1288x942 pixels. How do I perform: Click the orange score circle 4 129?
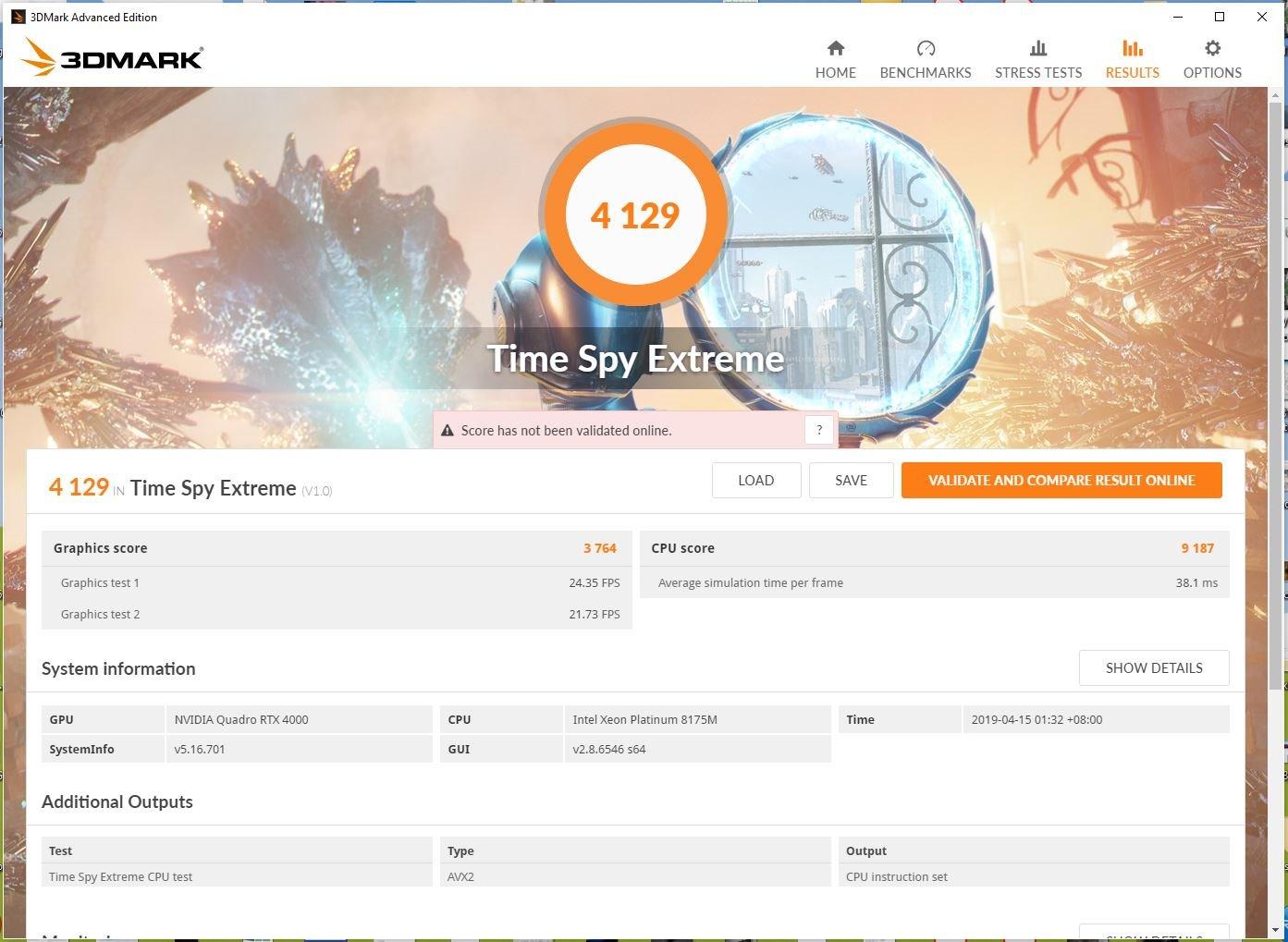634,215
